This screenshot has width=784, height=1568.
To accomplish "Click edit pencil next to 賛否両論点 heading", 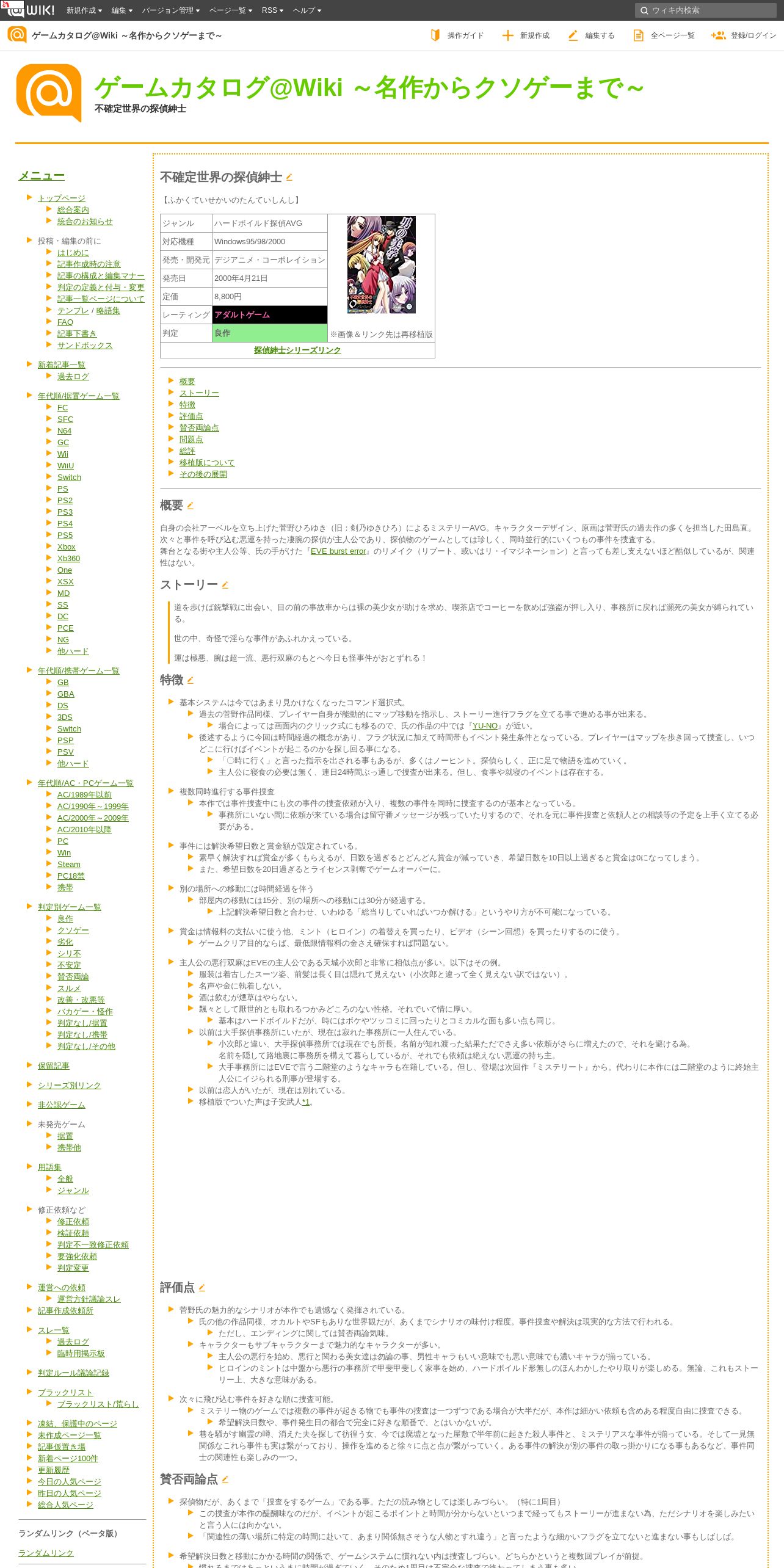I will pos(225,1479).
